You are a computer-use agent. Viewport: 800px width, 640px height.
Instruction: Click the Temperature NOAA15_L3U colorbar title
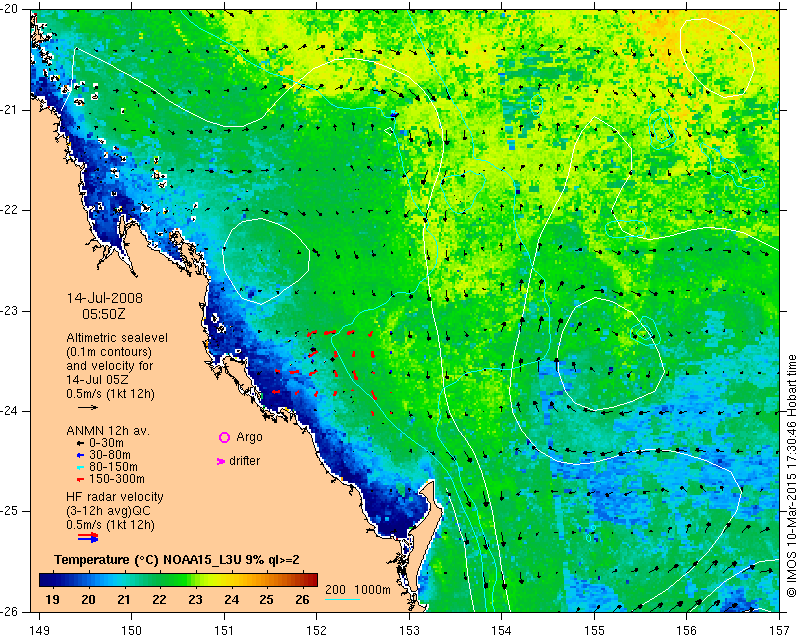tap(177, 560)
